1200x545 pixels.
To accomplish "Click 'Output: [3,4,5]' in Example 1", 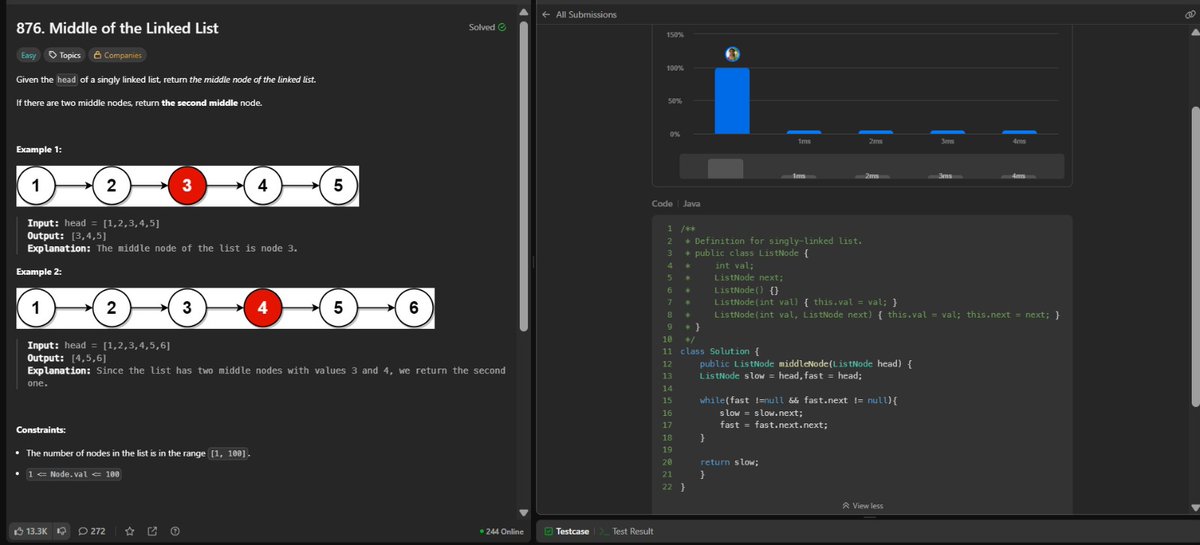I will click(x=74, y=235).
